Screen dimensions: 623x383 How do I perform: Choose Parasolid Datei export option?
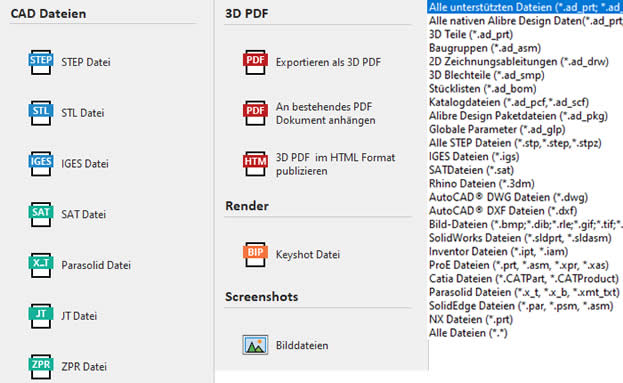(x=96, y=265)
